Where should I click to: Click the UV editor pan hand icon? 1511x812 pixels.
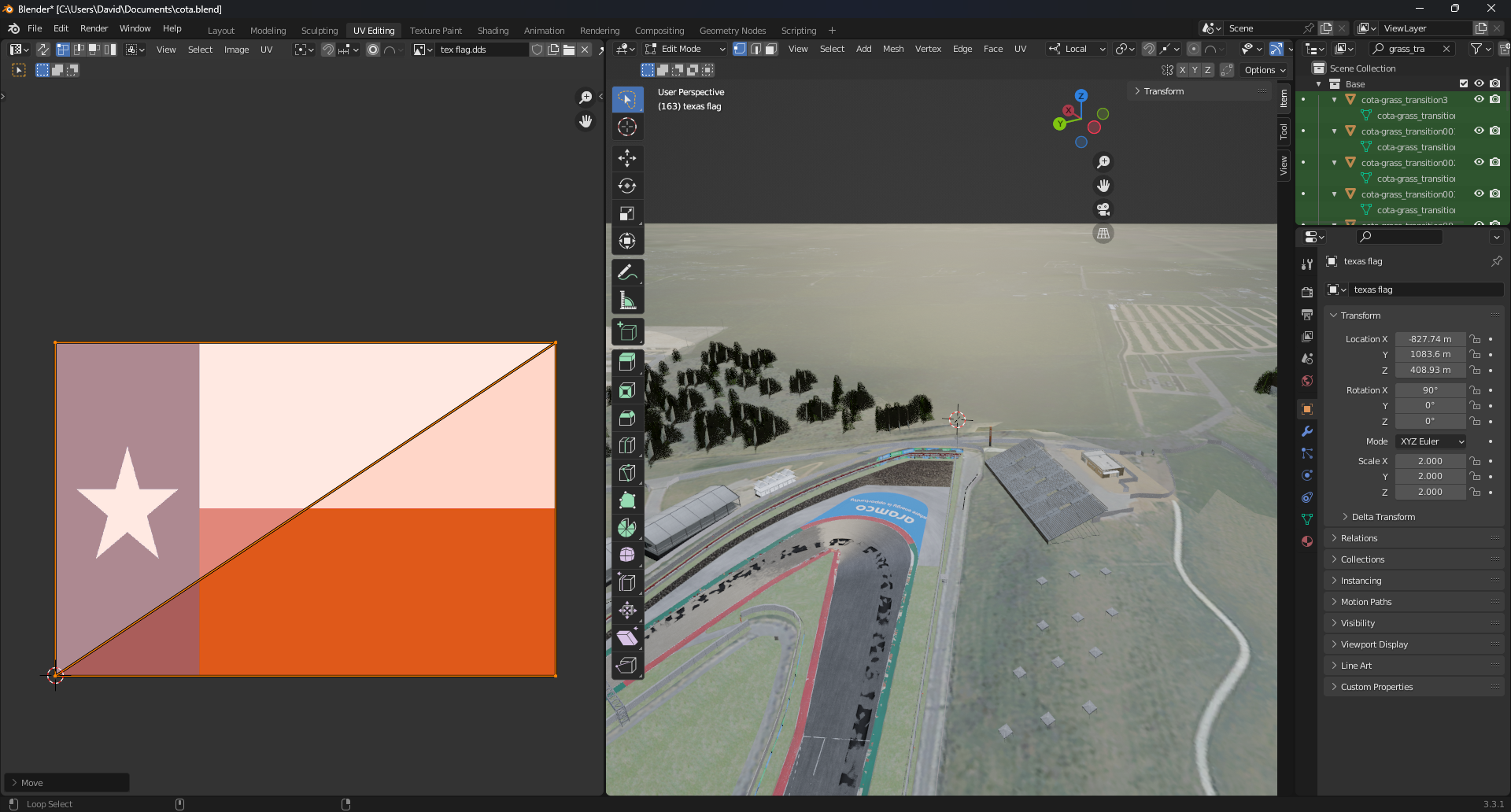point(586,121)
